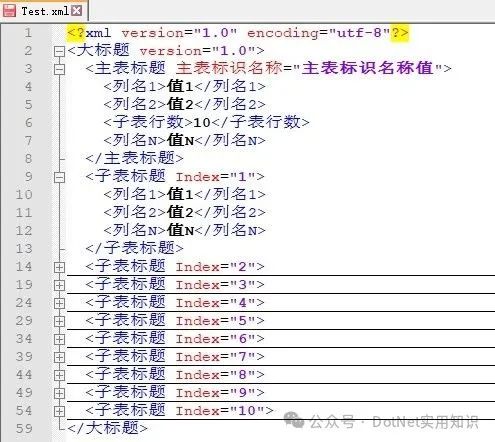The width and height of the screenshot is (495, 442).
Task: Collapse 子表标题 Index="1" fold marker
Action: point(59,177)
